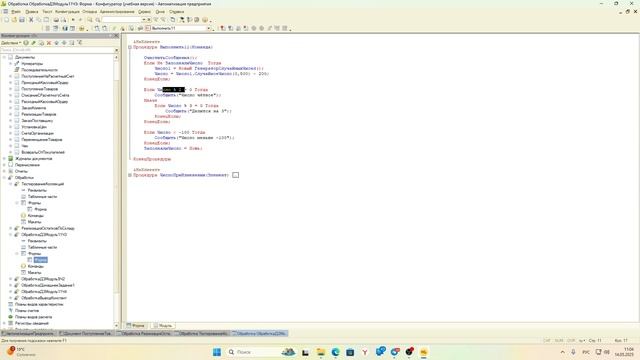Select Чек document in tree
Viewport: 640px width, 360px height.
tap(24, 146)
